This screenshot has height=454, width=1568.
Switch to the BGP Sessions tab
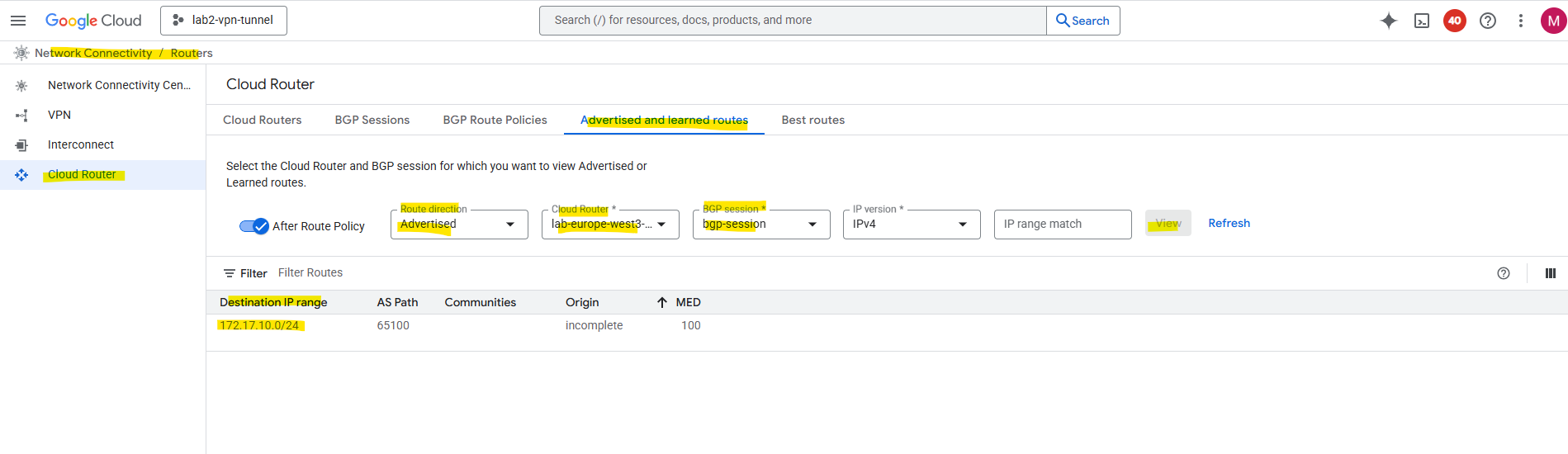pos(372,120)
